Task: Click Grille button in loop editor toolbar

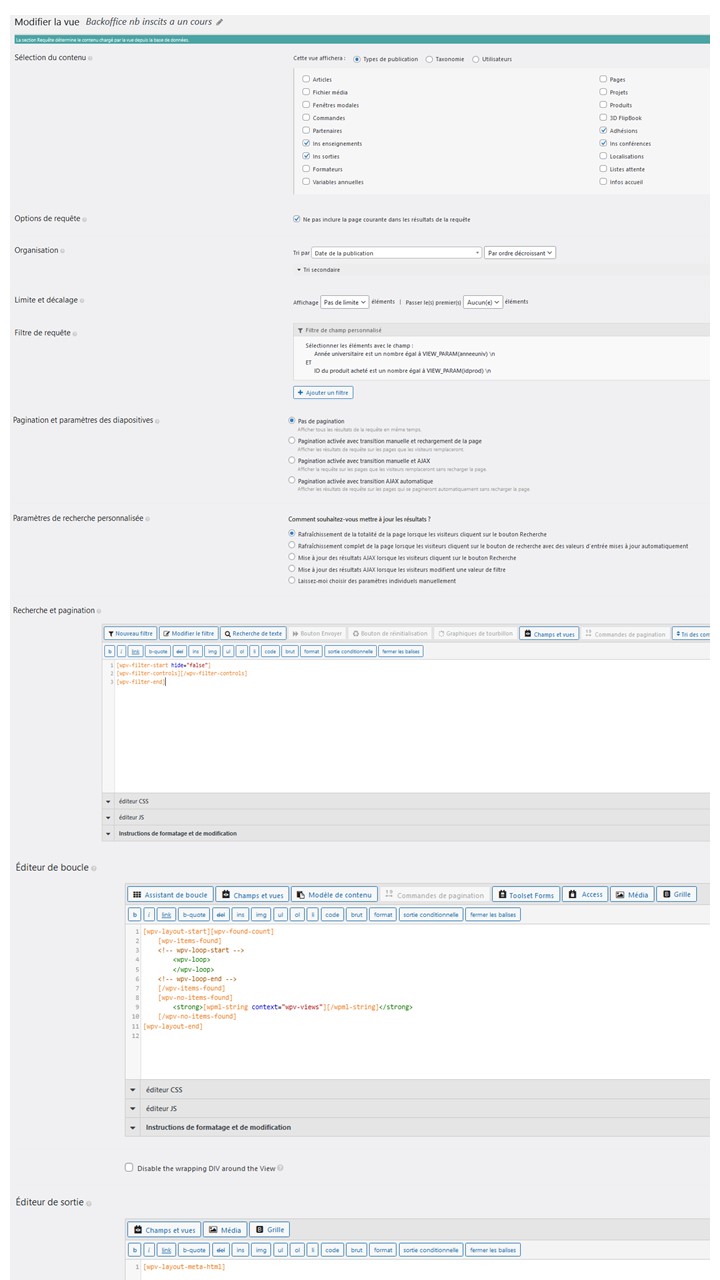Action: tap(676, 894)
